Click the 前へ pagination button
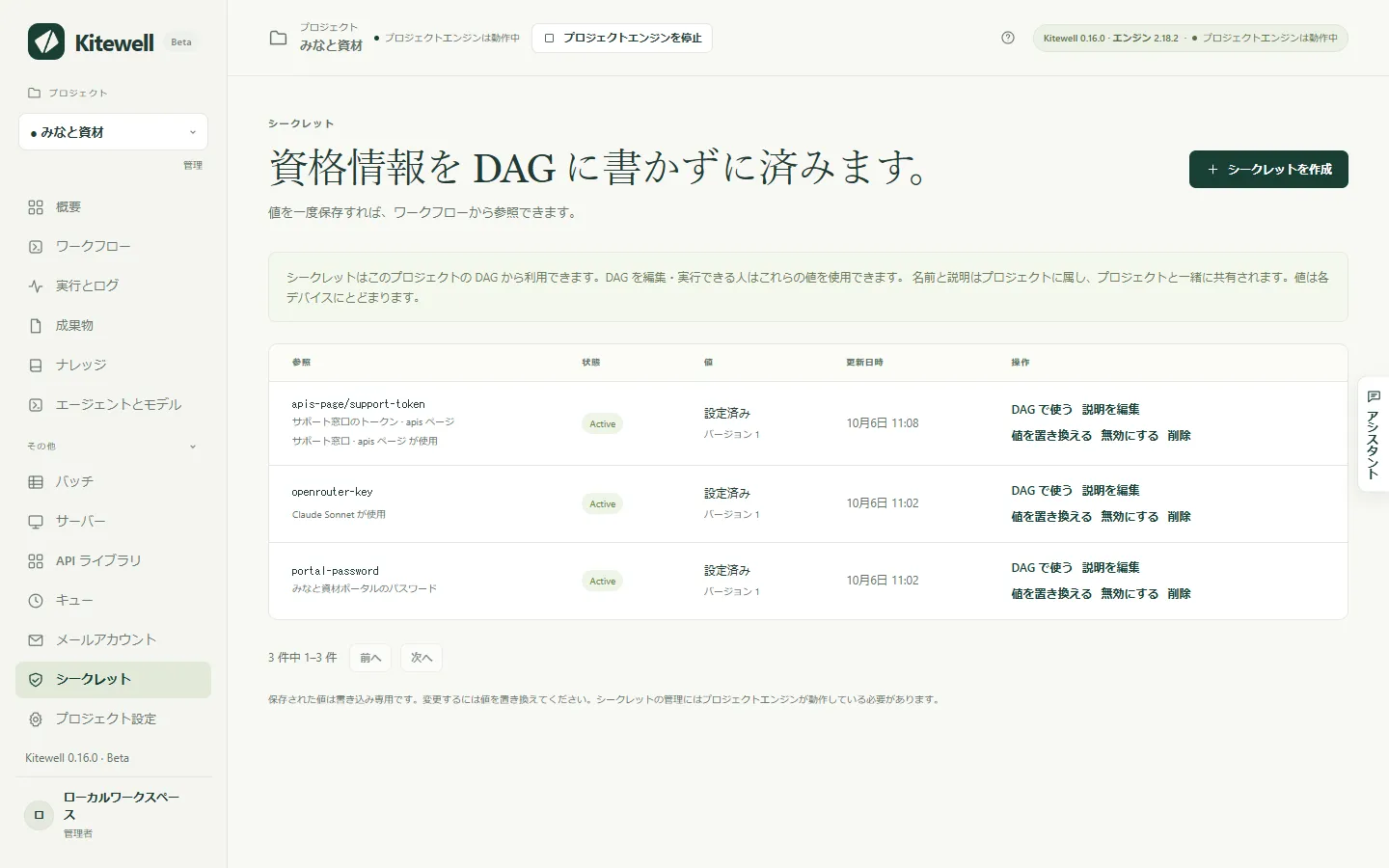 click(x=370, y=658)
